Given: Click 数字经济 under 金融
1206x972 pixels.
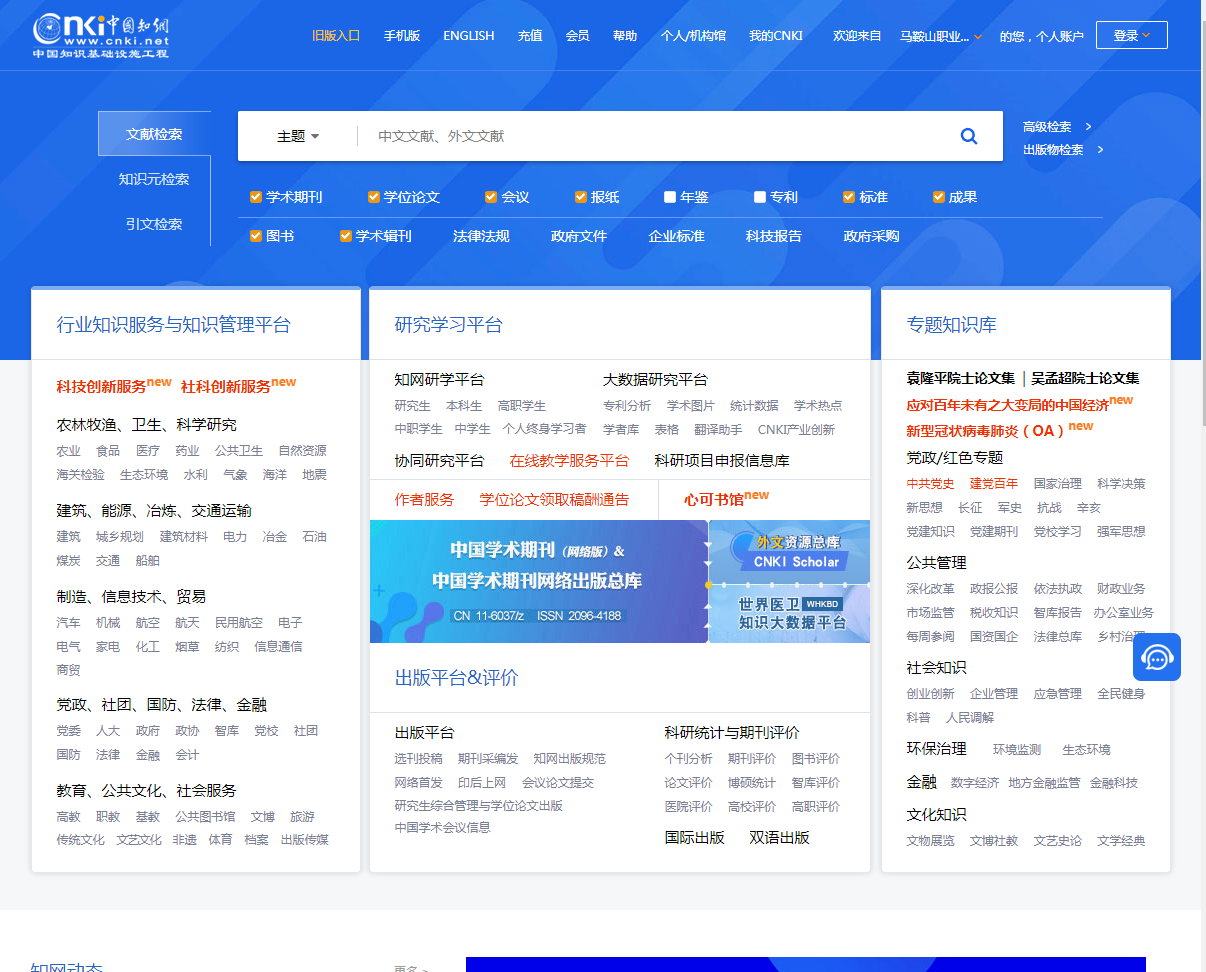Looking at the screenshot, I should coord(975,782).
